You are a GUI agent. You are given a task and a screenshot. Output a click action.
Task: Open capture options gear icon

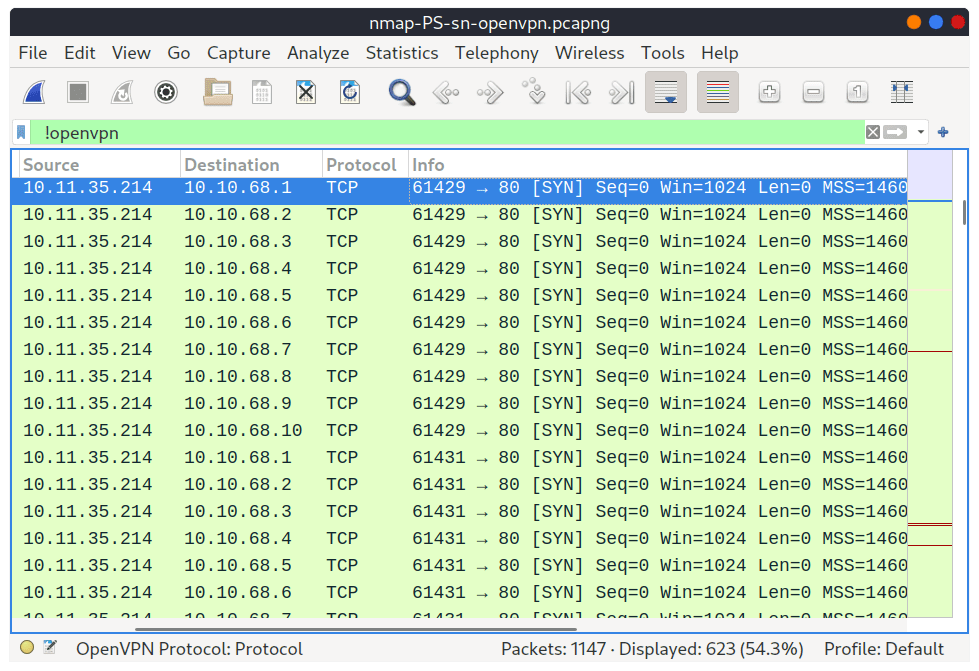(165, 92)
